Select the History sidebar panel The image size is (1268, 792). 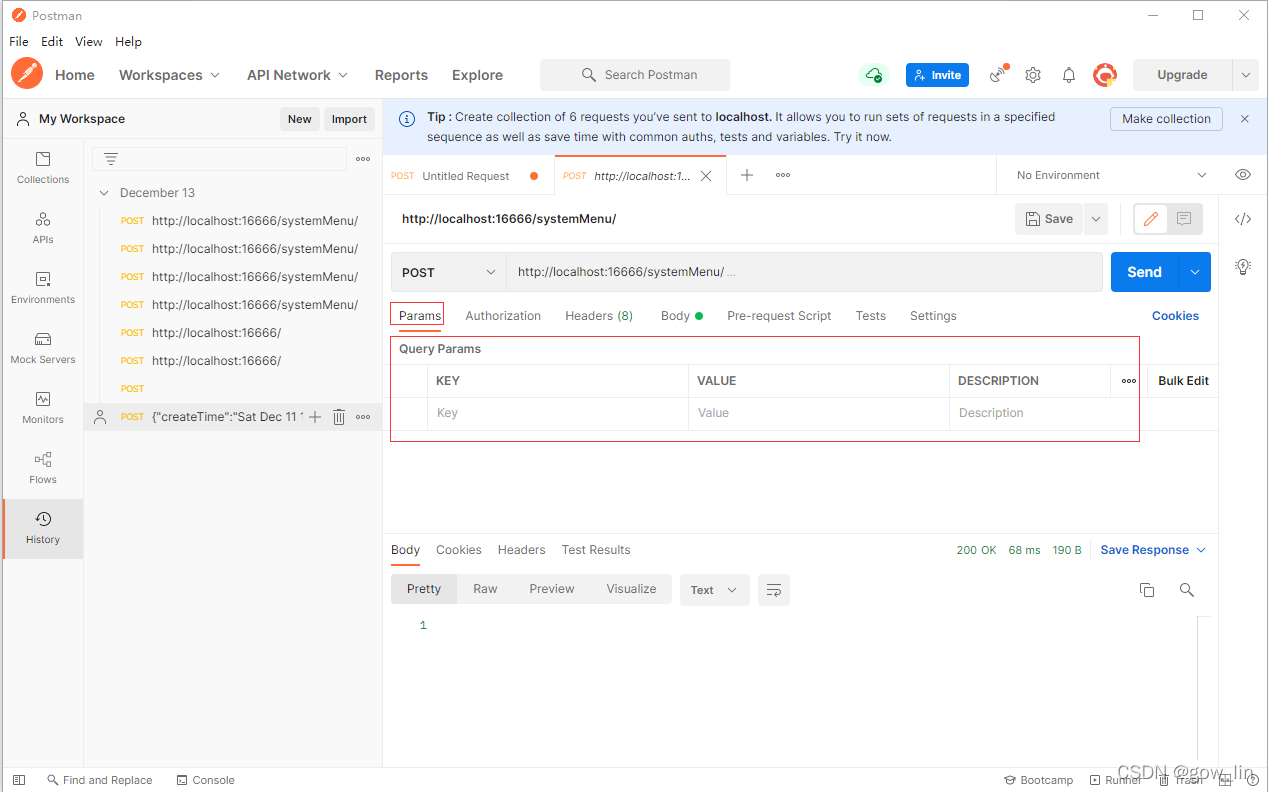[43, 528]
